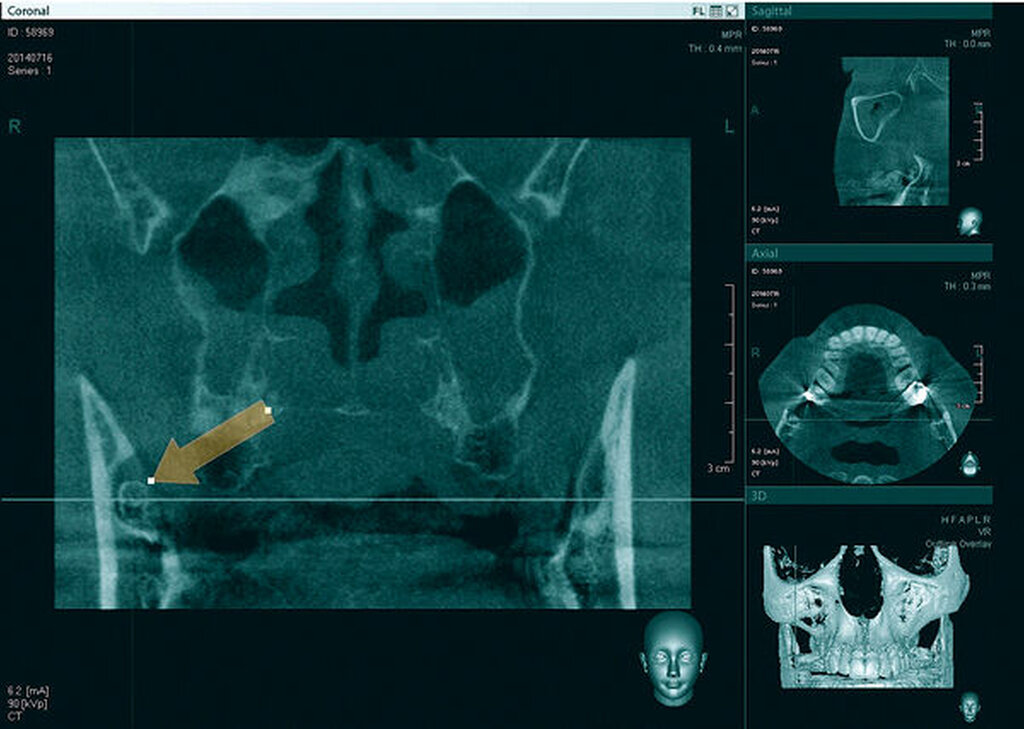Click the top-down head icon in Axial view

(x=969, y=463)
